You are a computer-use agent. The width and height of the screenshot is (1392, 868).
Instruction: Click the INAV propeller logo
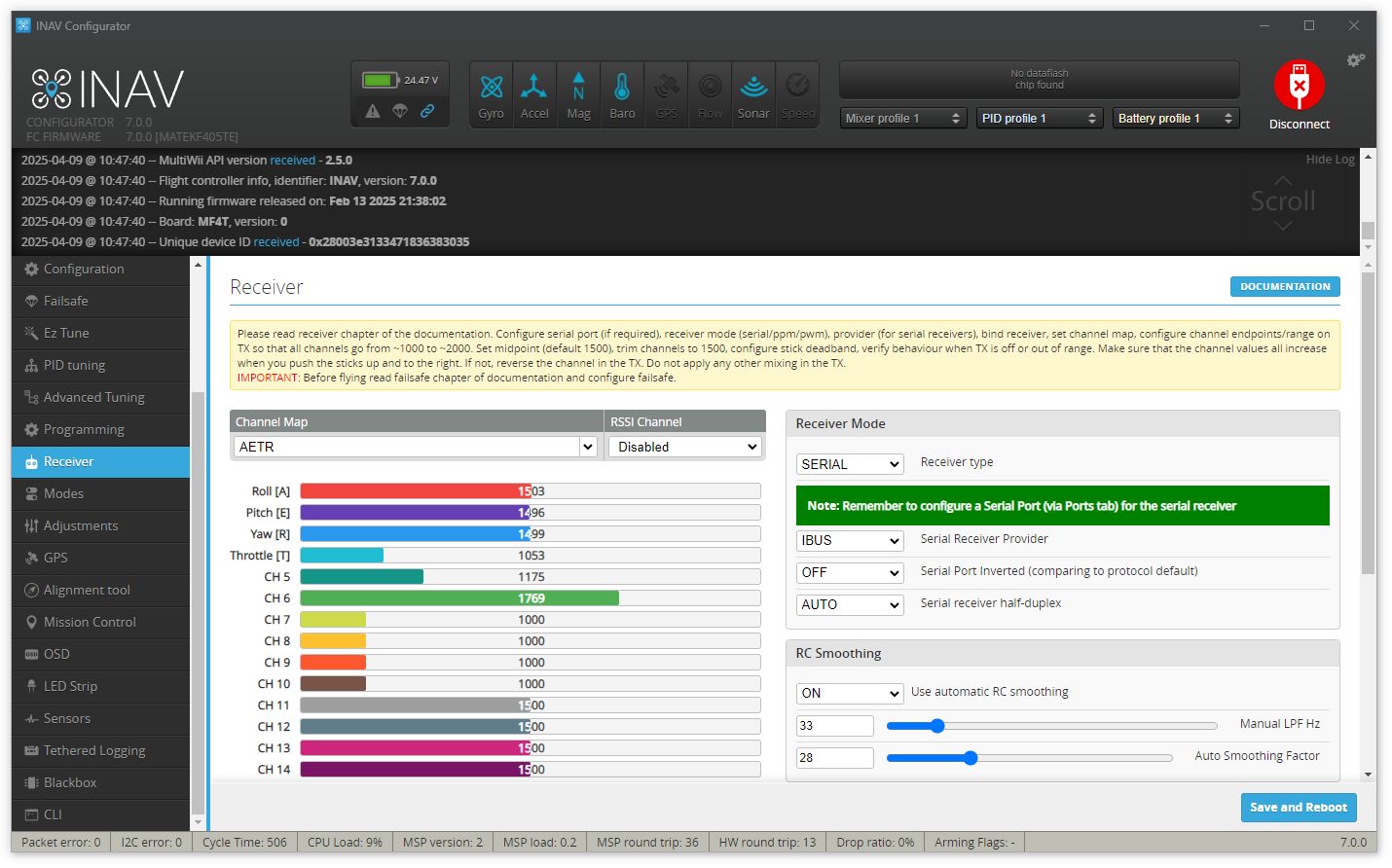point(52,89)
